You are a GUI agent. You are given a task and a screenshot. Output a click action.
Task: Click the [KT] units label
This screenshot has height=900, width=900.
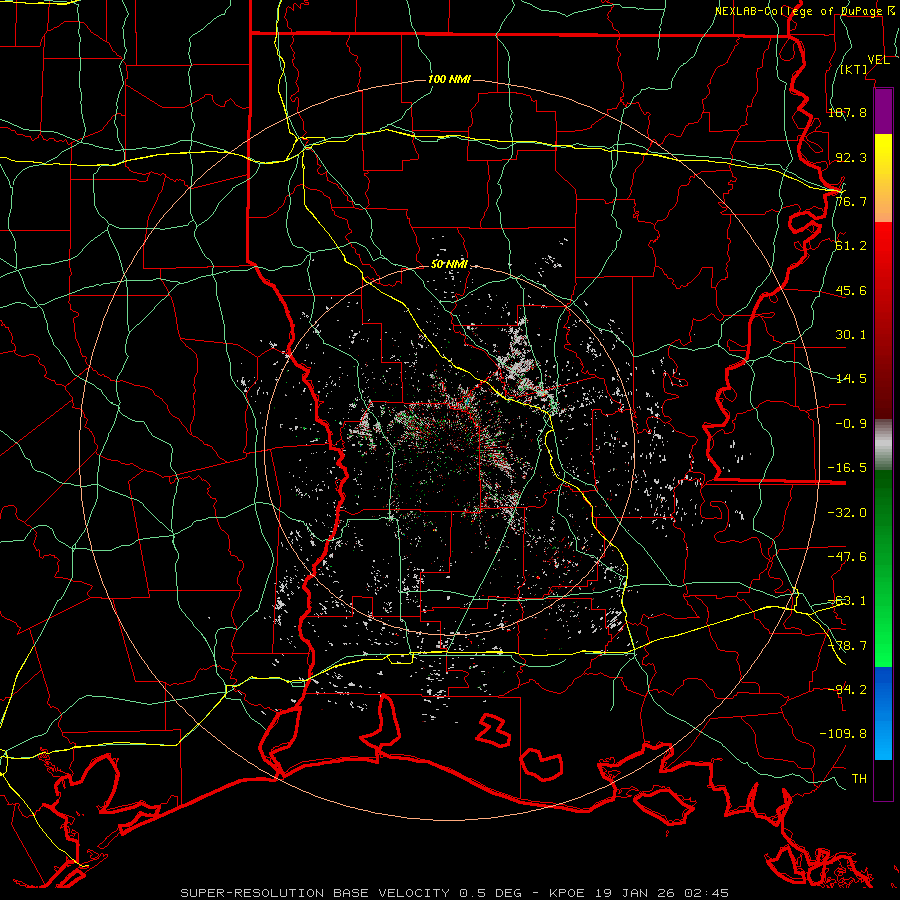[854, 69]
